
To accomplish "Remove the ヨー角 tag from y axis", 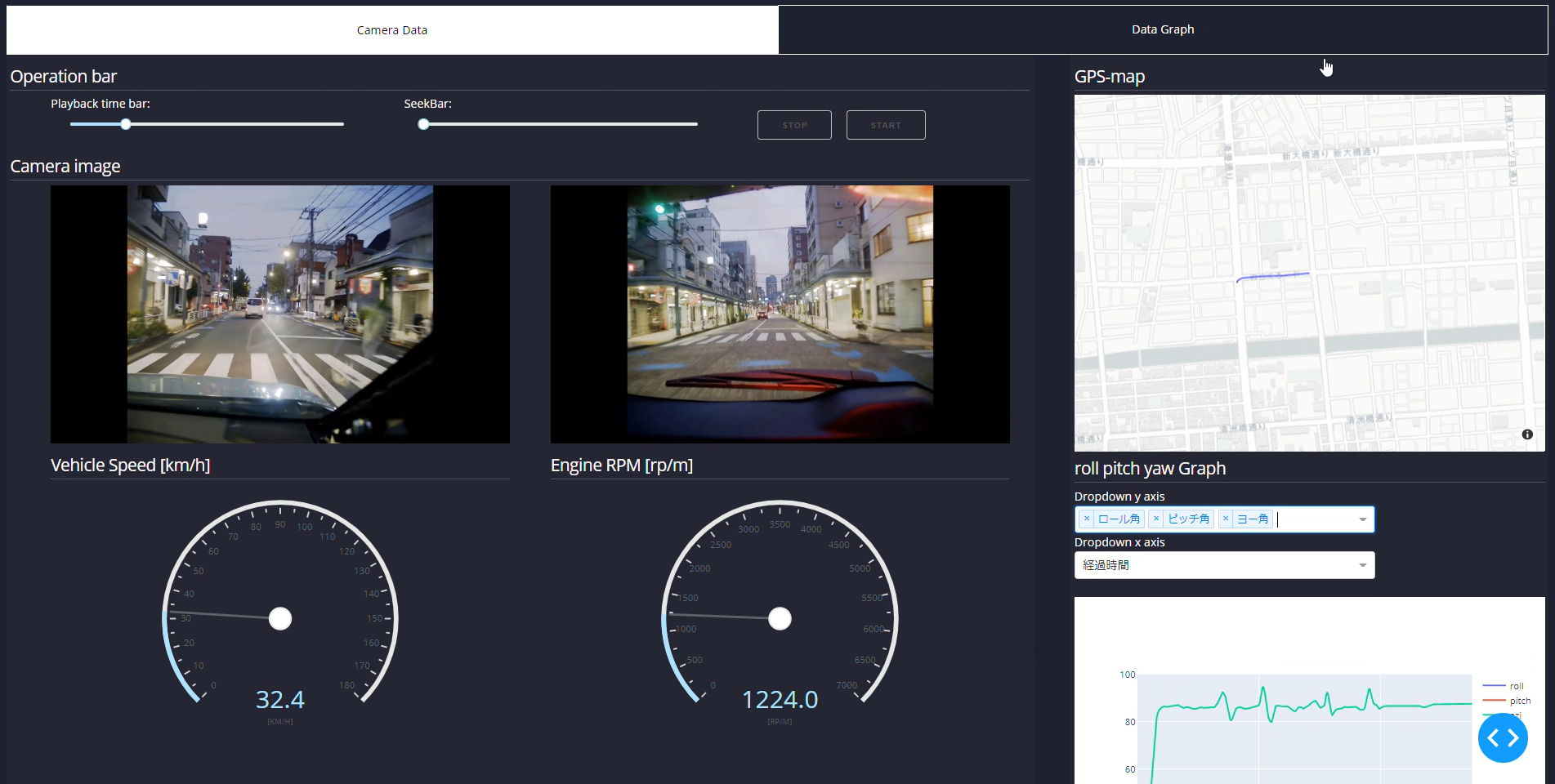I will (x=1225, y=519).
